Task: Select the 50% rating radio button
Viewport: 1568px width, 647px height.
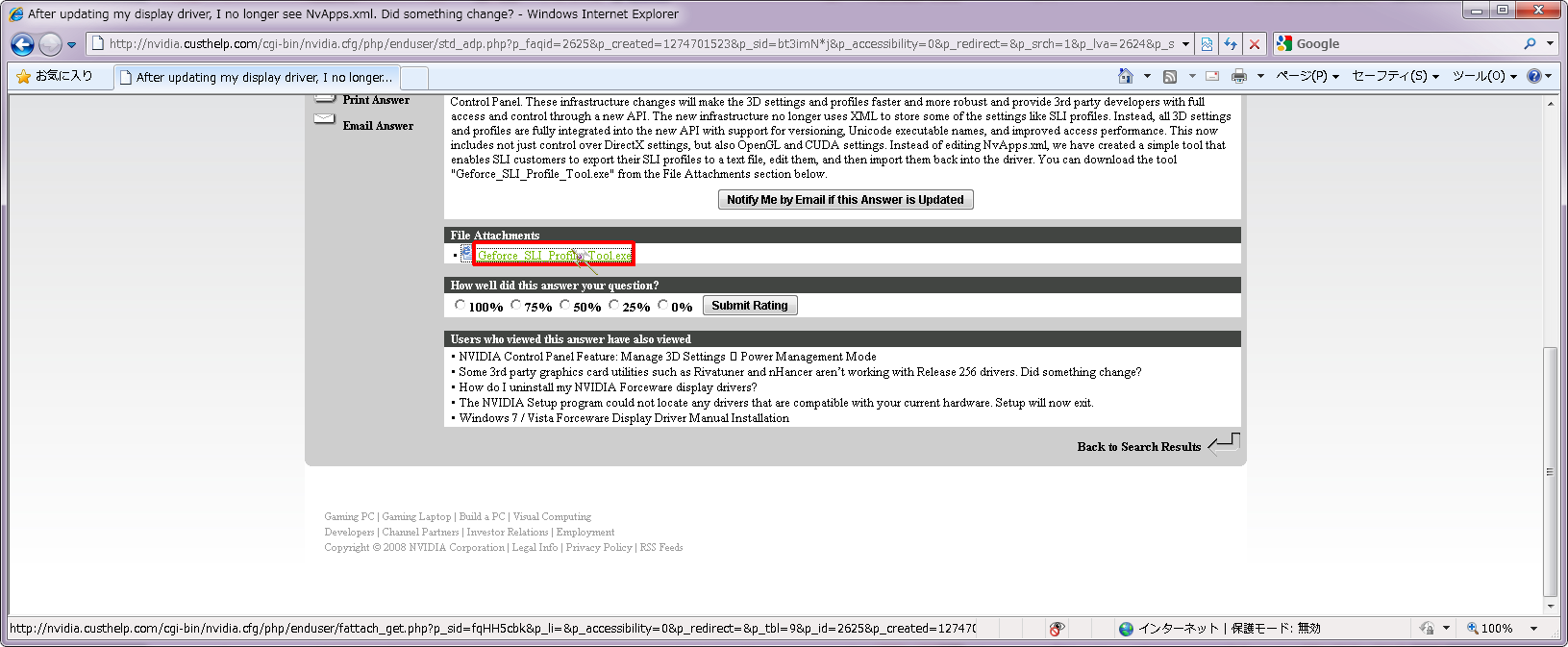Action: (x=564, y=305)
